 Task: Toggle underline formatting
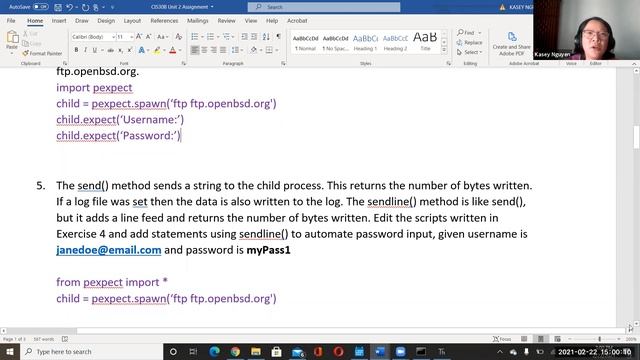[x=95, y=50]
